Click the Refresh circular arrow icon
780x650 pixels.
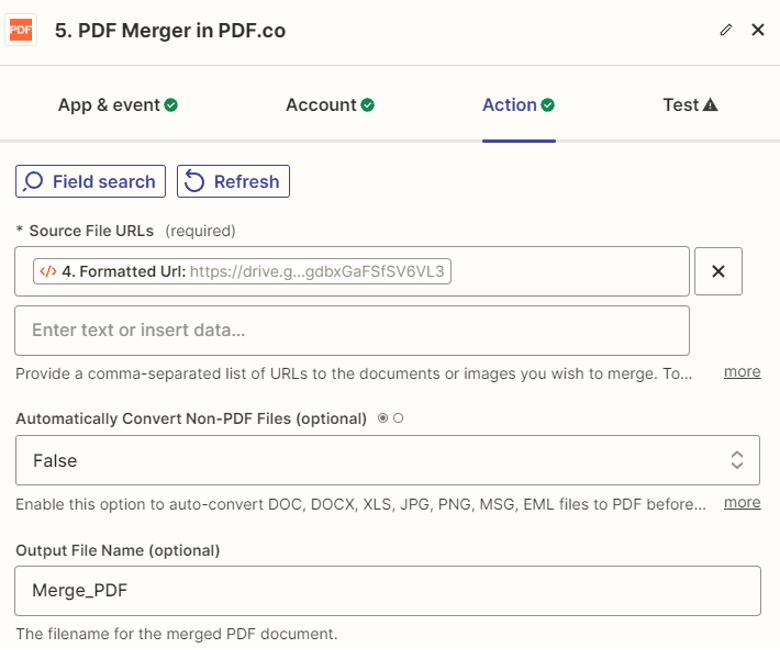tap(194, 182)
